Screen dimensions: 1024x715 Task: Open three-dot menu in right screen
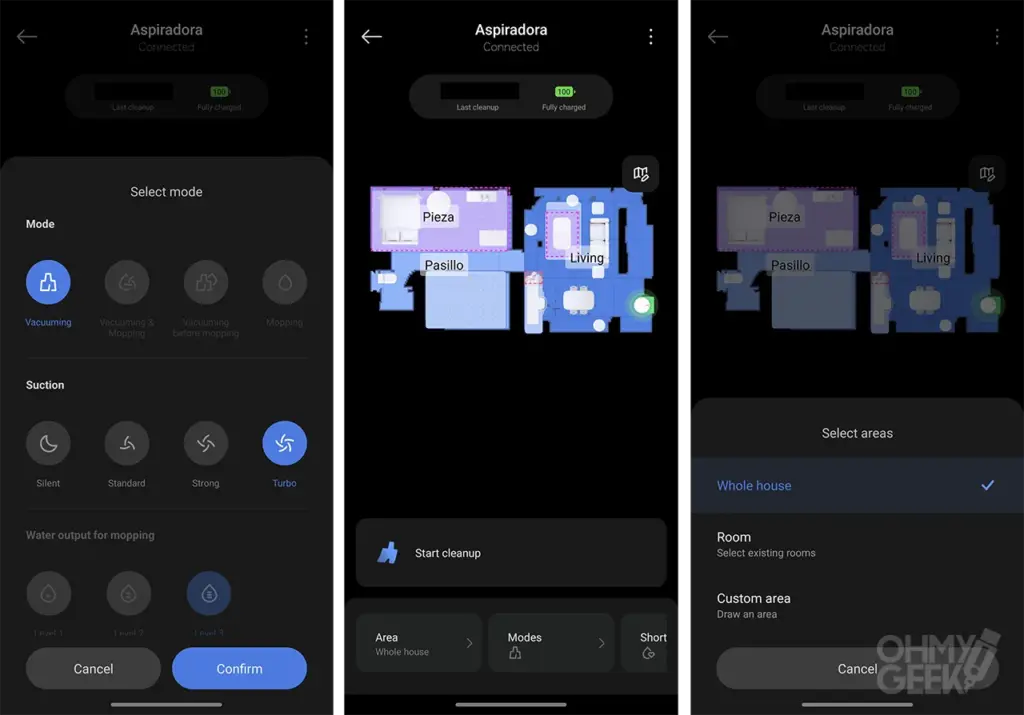(997, 37)
